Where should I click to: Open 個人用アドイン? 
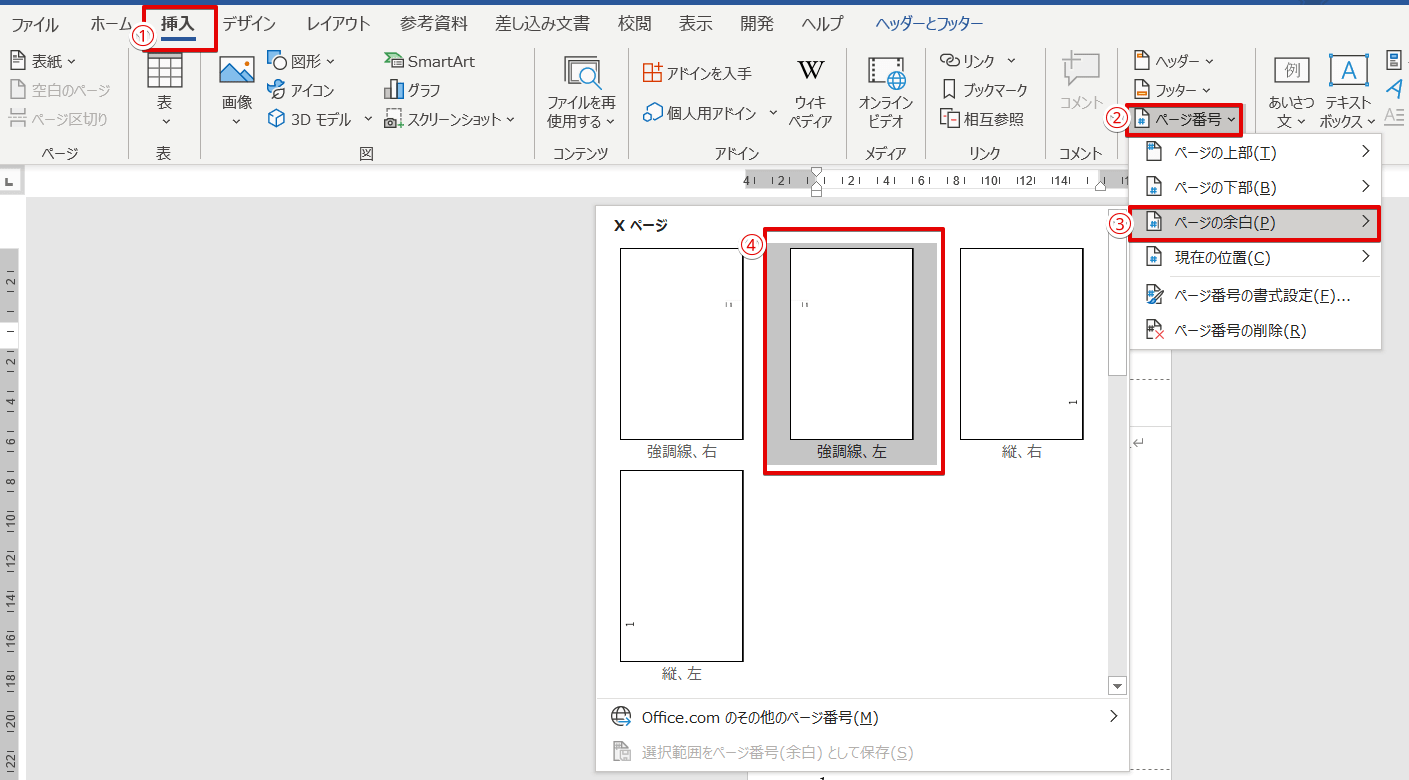[699, 113]
